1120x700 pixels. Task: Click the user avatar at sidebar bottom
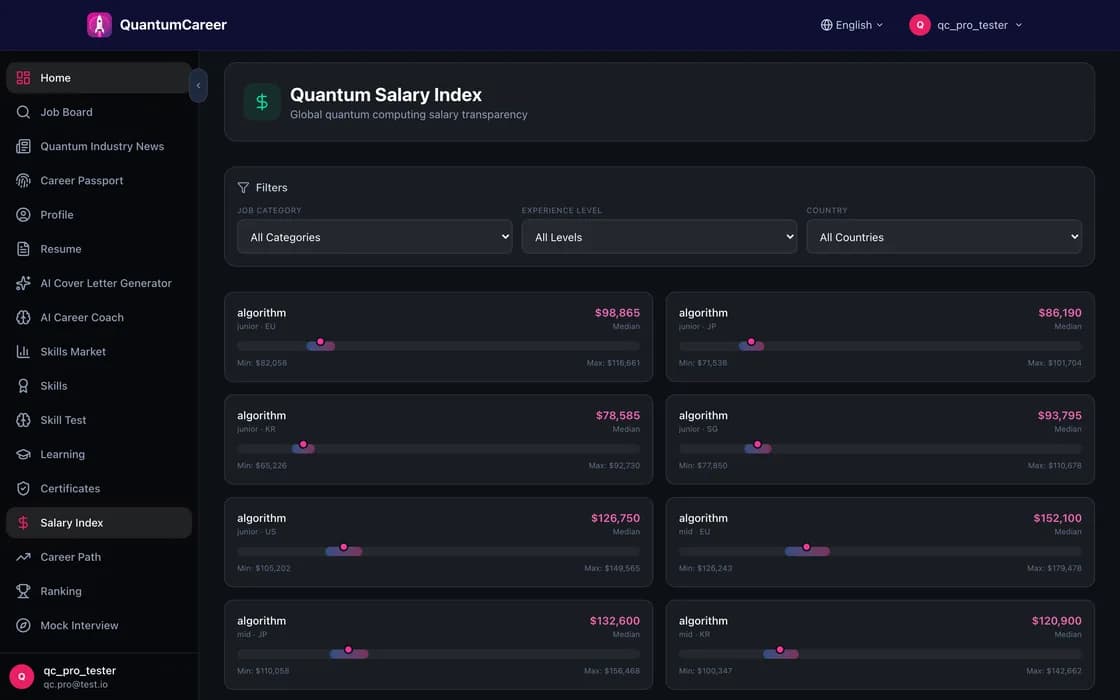(x=22, y=676)
